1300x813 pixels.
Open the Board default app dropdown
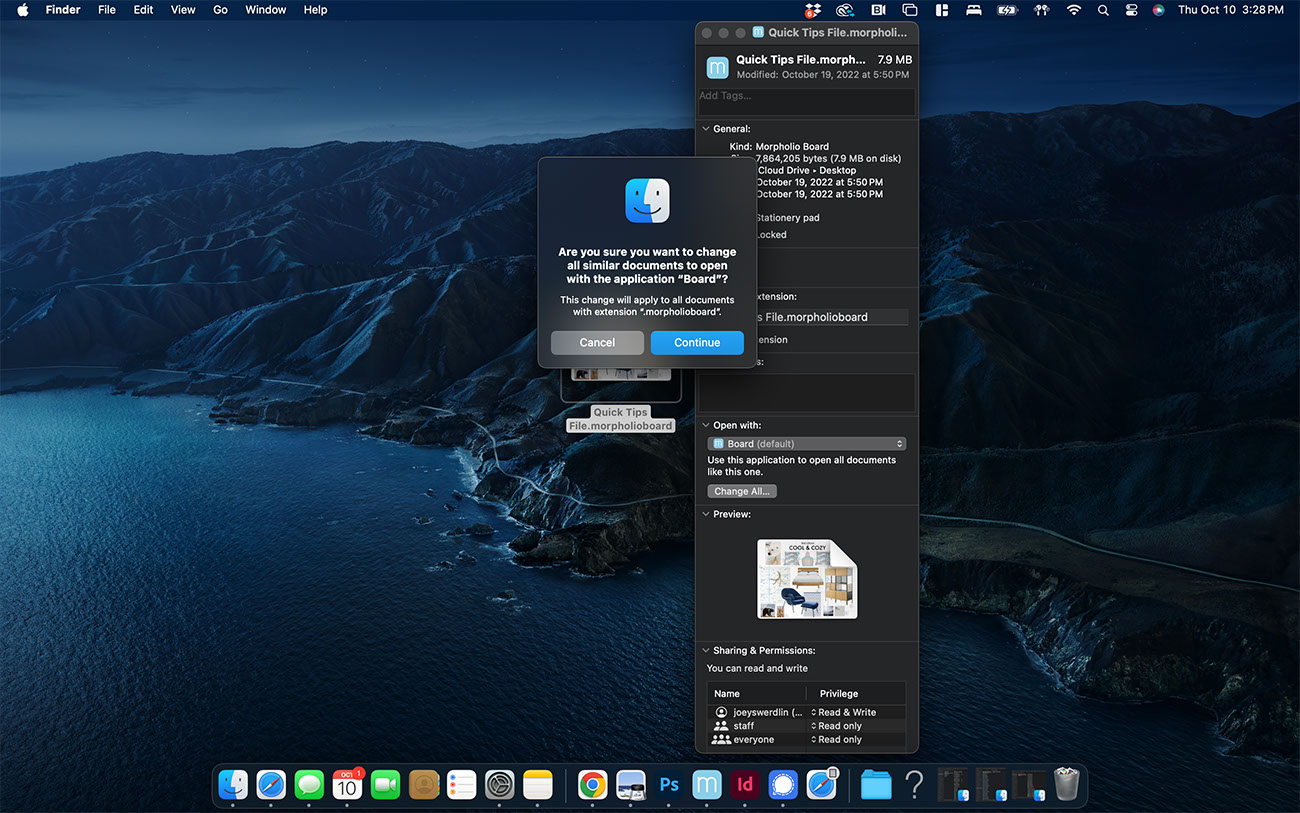point(806,444)
